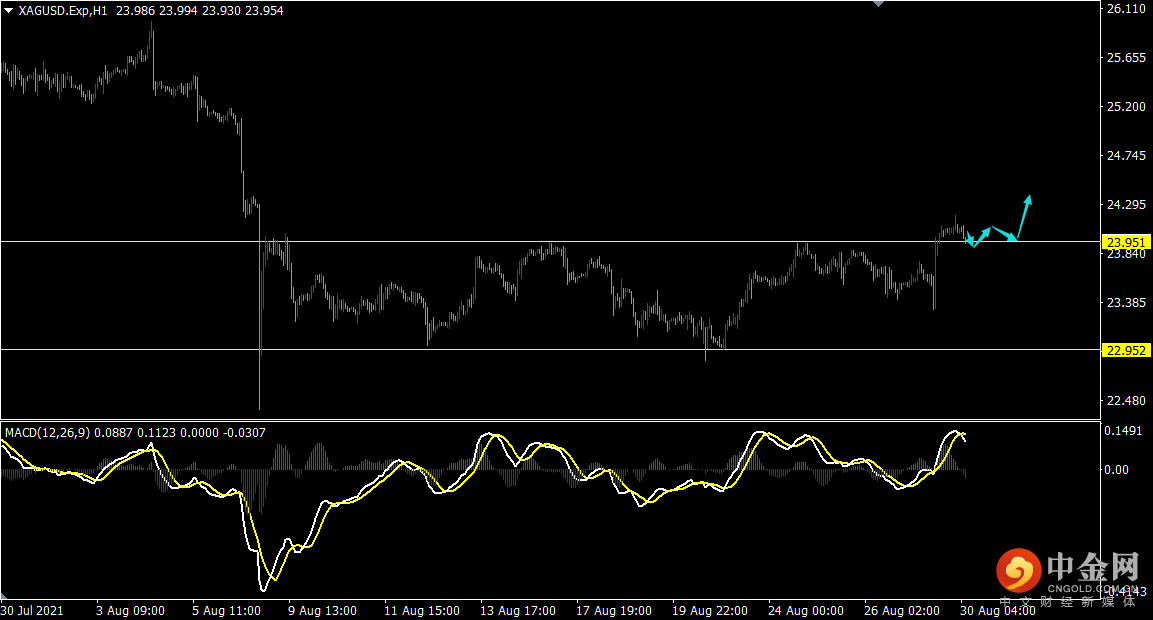Click the CNGOLD orange logo icon

(1018, 570)
